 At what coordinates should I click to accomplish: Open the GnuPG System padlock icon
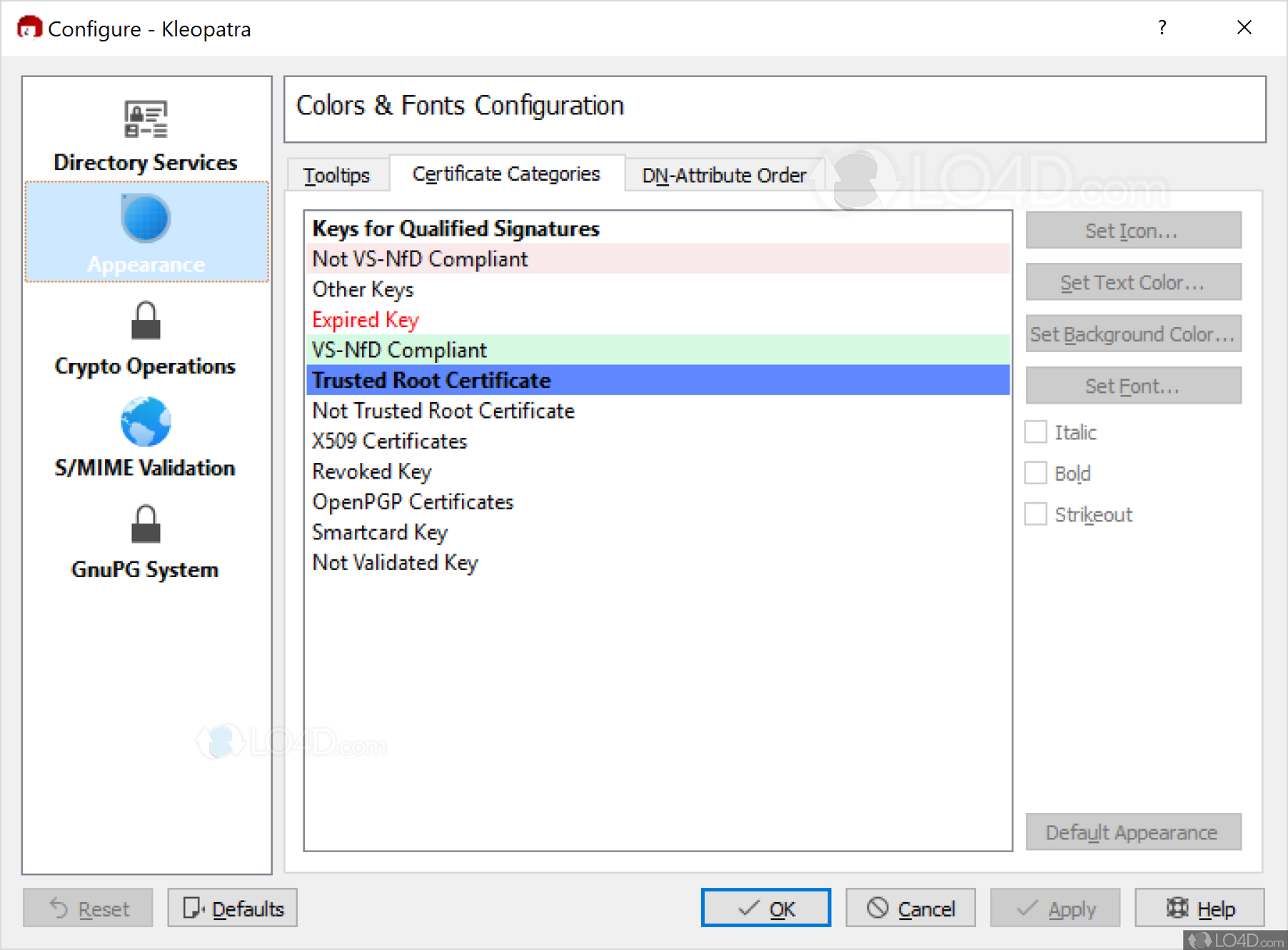(146, 524)
